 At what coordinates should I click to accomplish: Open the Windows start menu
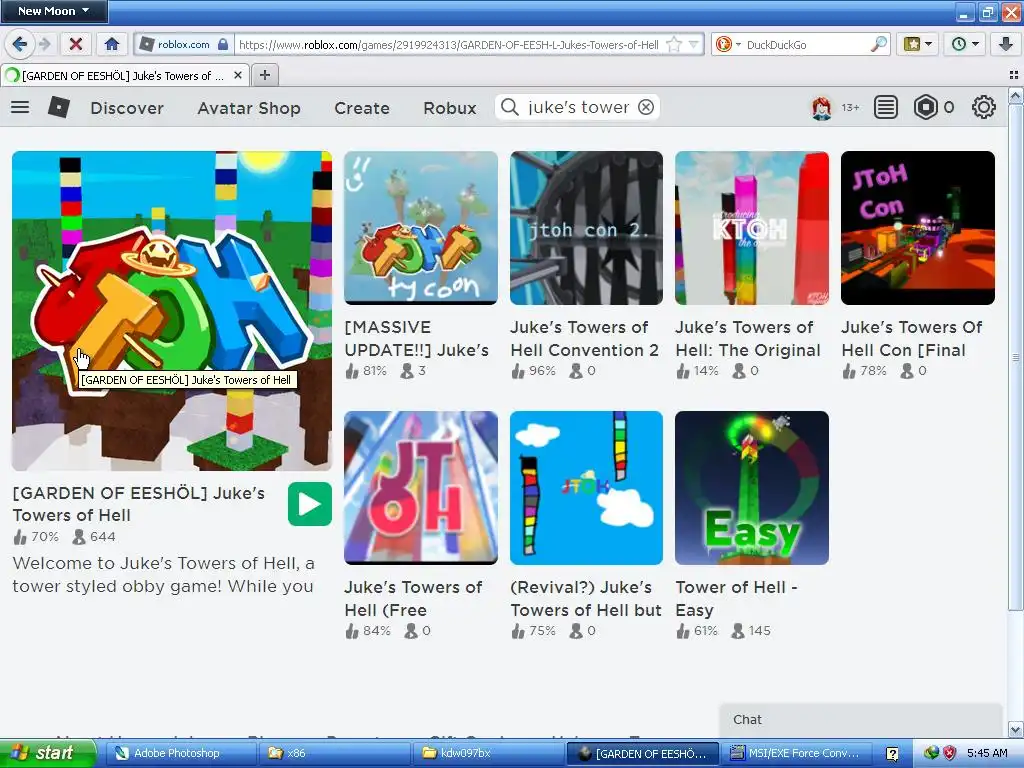coord(48,753)
